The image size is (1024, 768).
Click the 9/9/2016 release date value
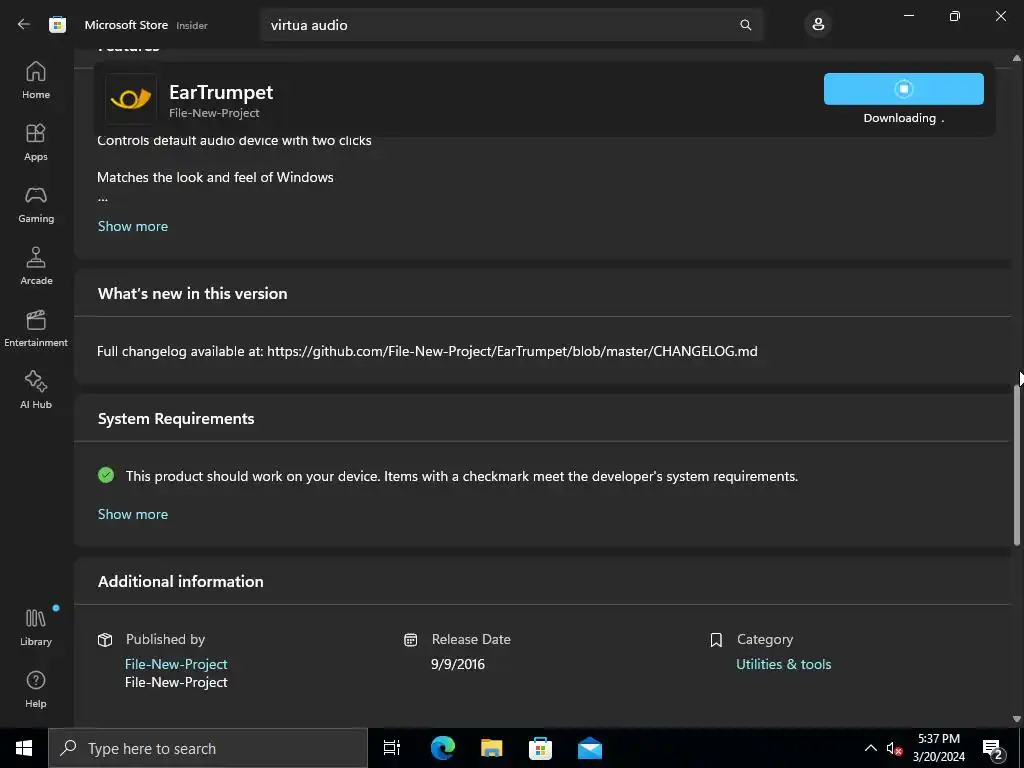click(x=458, y=664)
